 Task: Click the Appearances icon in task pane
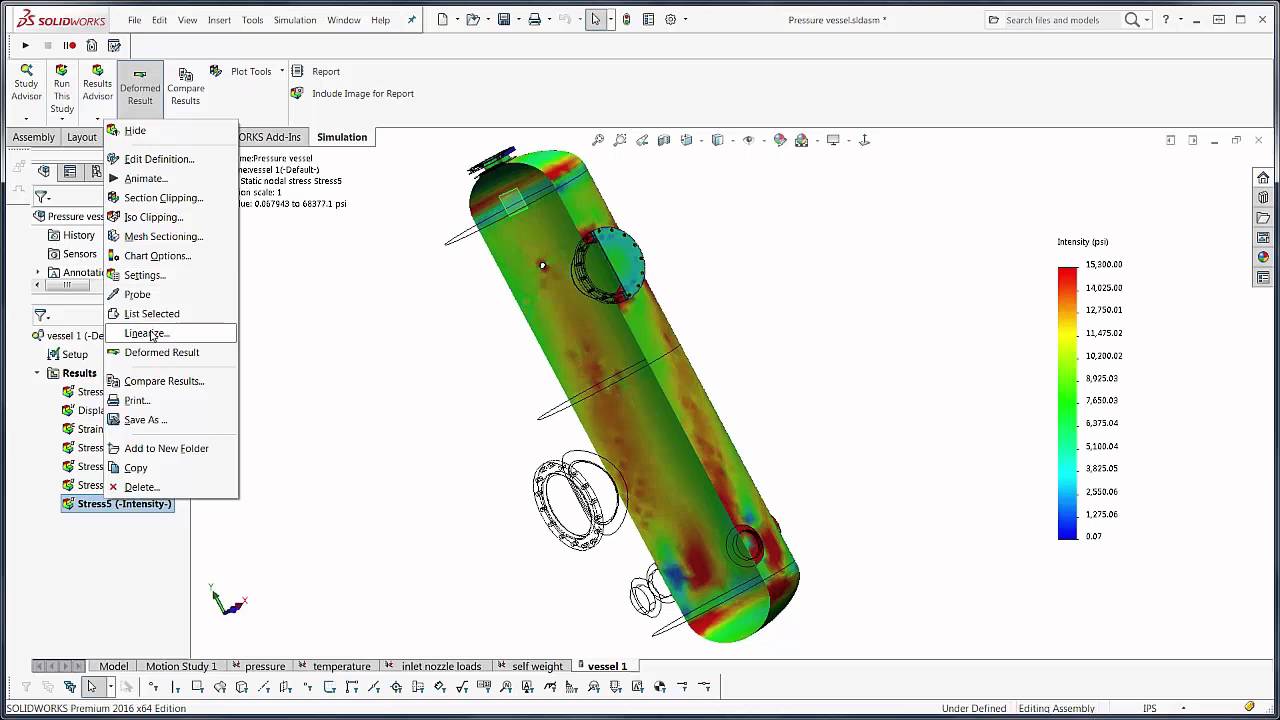coord(1263,257)
